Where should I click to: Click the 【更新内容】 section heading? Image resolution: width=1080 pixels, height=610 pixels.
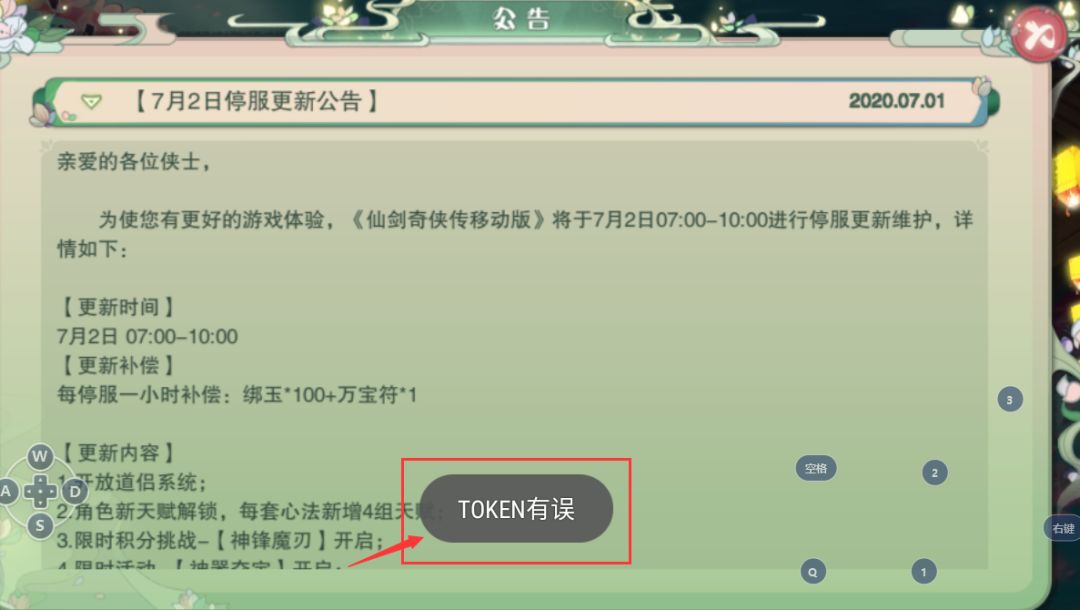tap(118, 453)
